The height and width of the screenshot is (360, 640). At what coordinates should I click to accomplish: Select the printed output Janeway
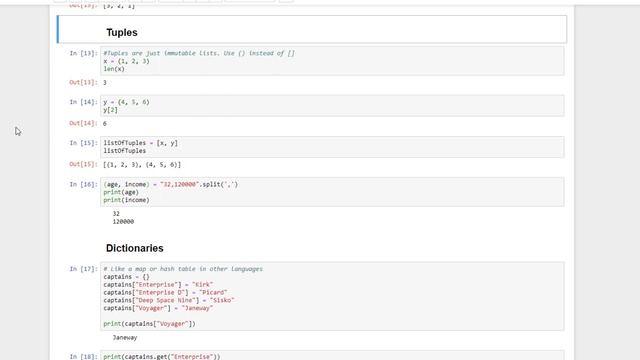coord(125,338)
